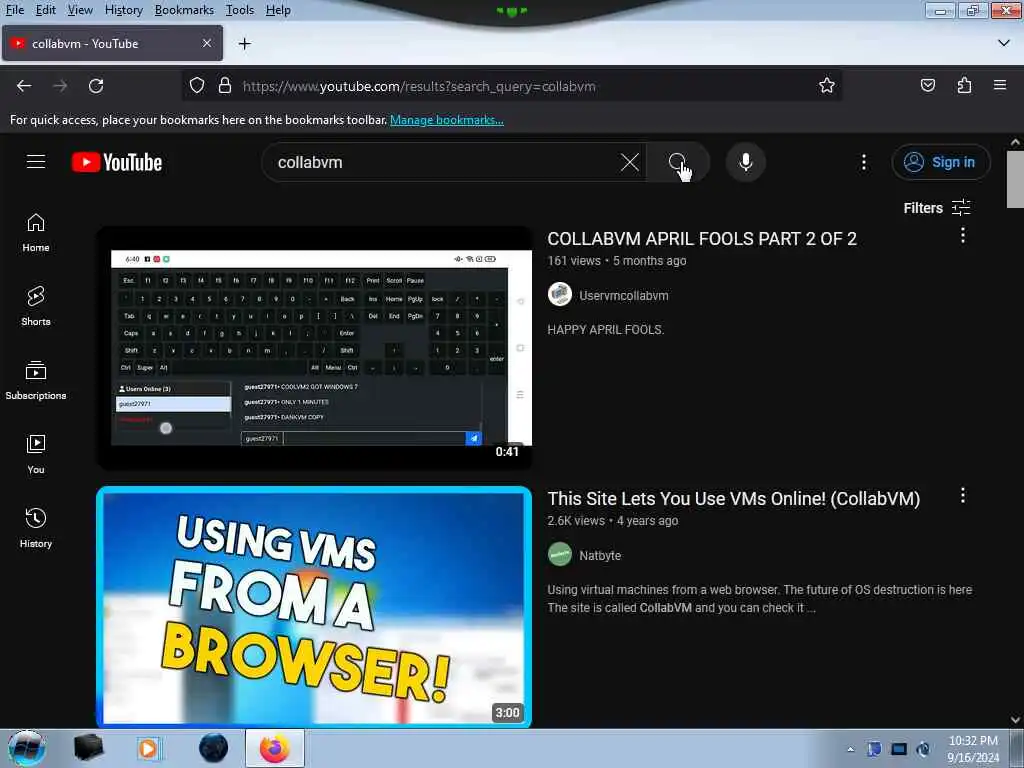This screenshot has height=768, width=1024.
Task: Clear the search query with X
Action: click(x=630, y=162)
